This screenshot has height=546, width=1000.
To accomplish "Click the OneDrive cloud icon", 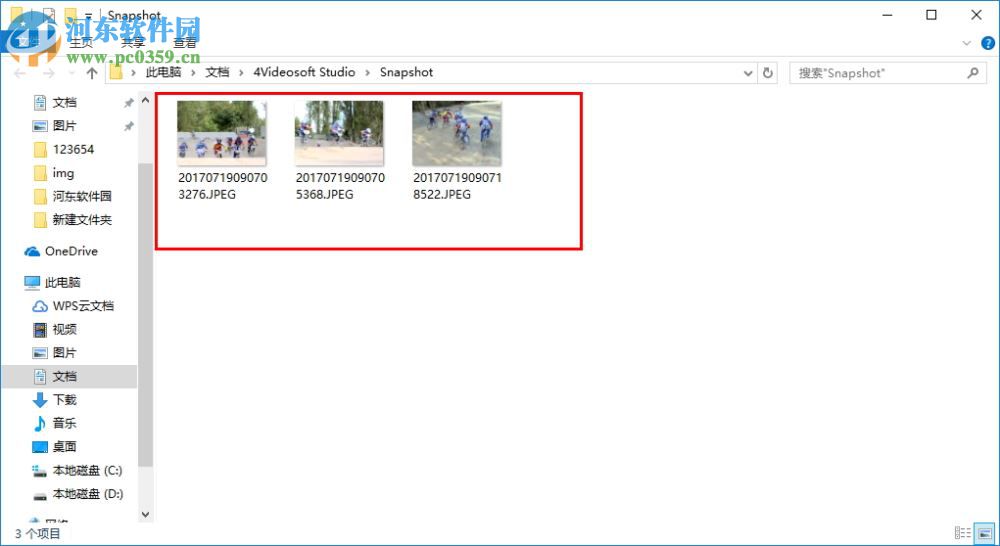I will (32, 251).
